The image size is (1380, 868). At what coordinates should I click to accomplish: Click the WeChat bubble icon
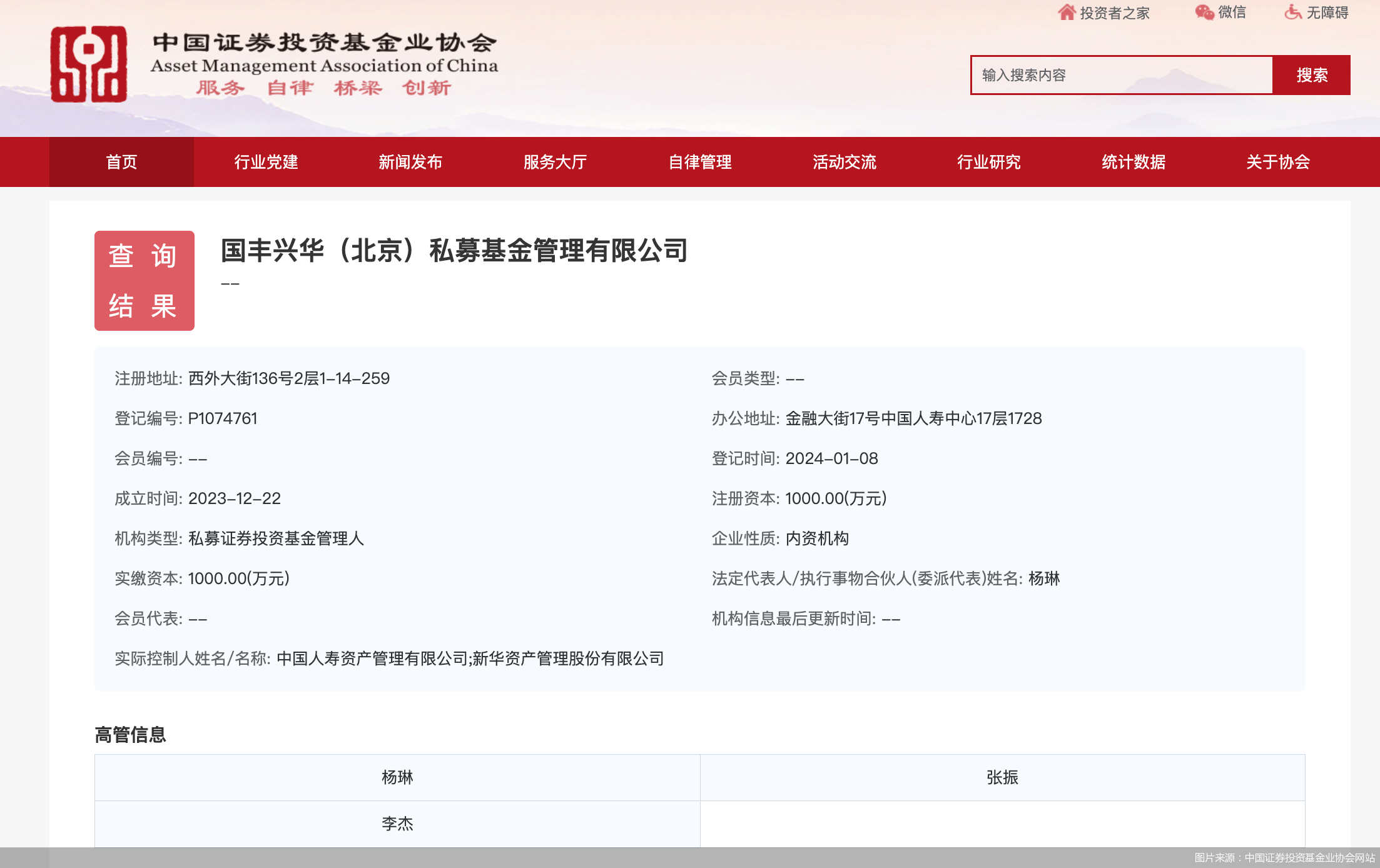tap(1204, 13)
